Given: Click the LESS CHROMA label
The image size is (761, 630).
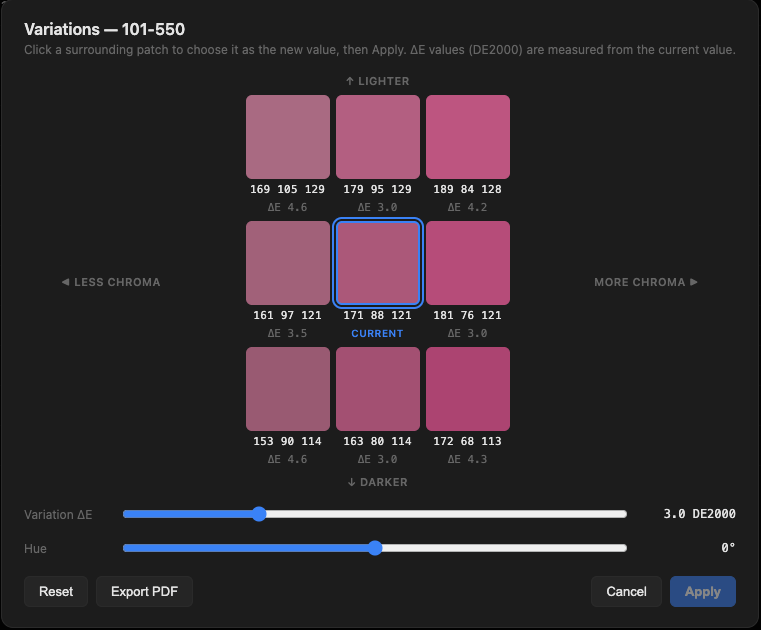Looking at the screenshot, I should click(x=111, y=282).
